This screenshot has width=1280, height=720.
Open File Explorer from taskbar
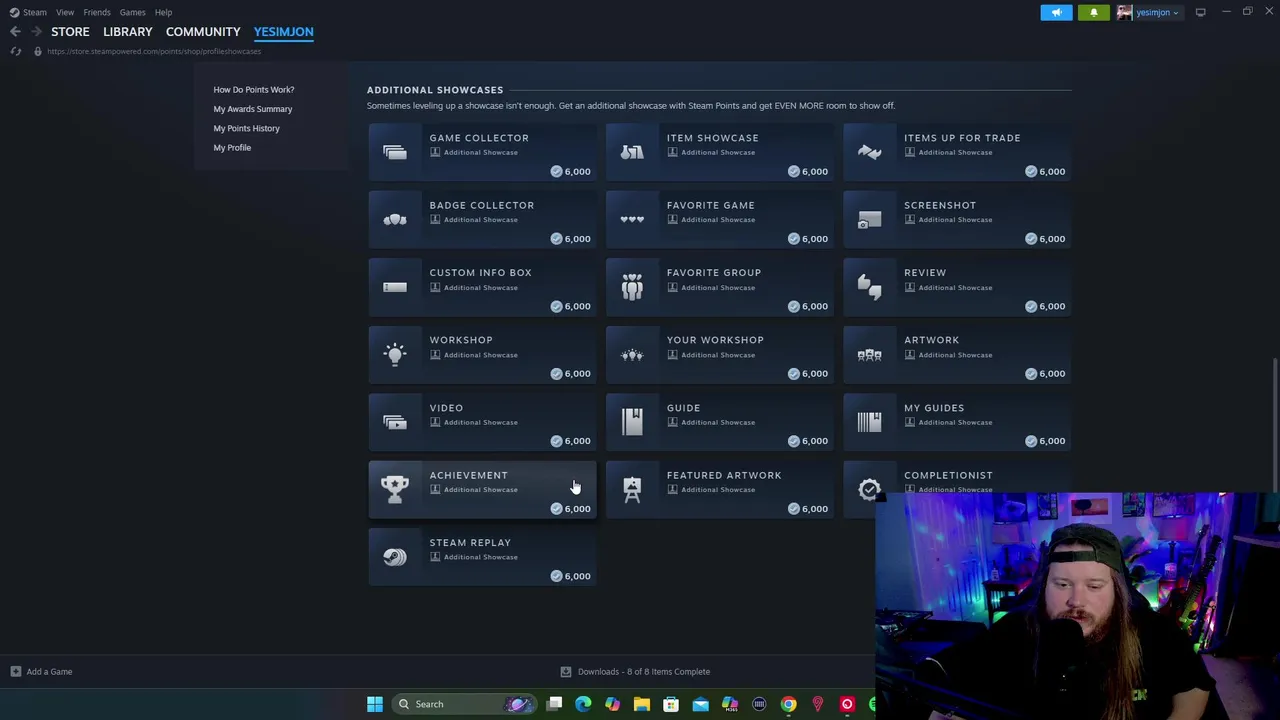pos(642,704)
